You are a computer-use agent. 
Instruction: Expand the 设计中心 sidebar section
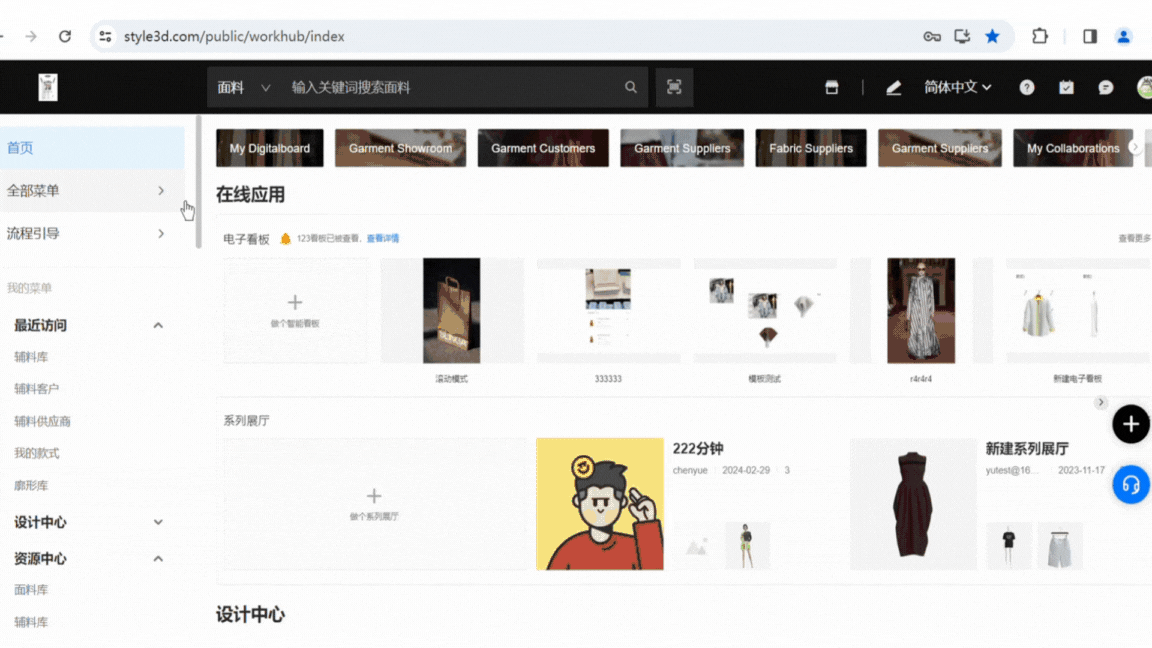pos(158,522)
